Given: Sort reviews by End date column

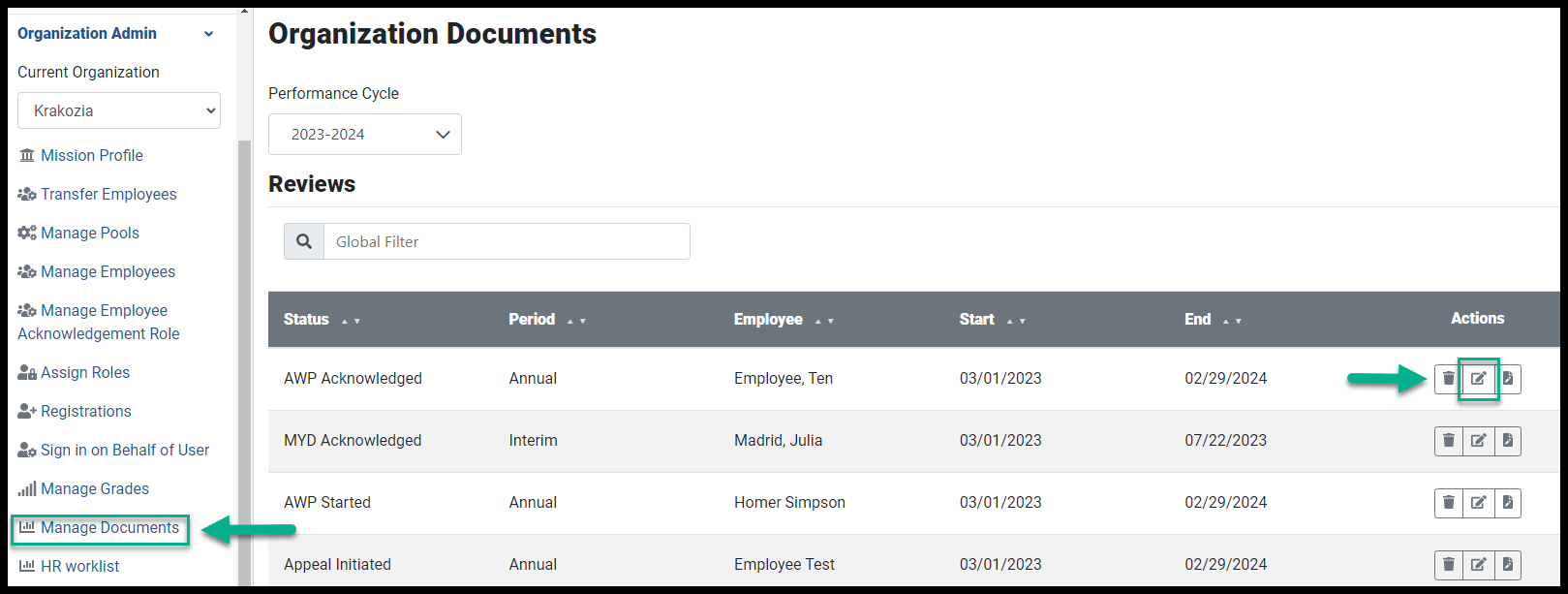Looking at the screenshot, I should click(x=1214, y=320).
